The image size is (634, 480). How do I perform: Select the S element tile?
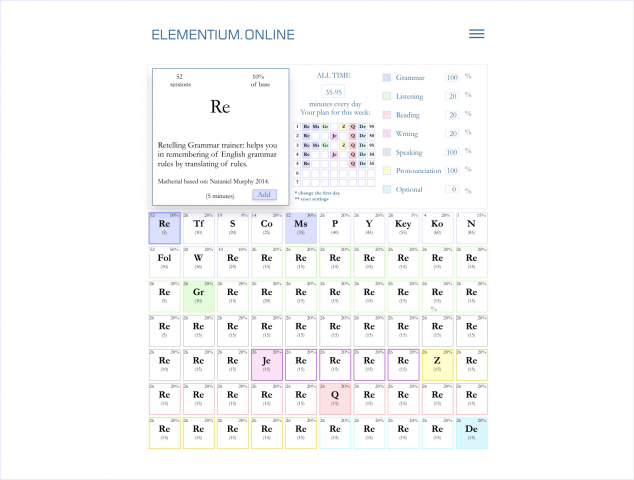point(232,228)
